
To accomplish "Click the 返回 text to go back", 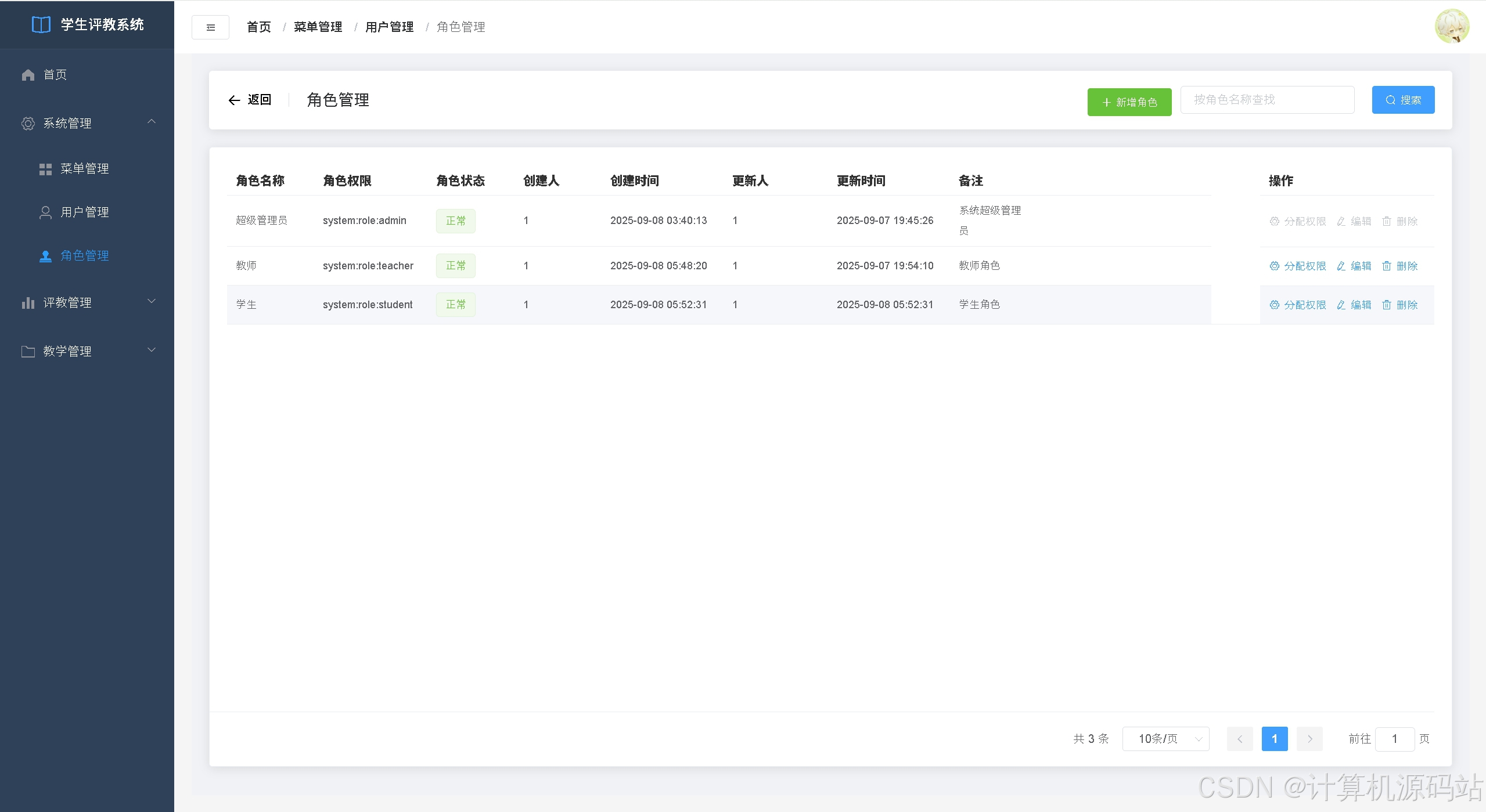I will pyautogui.click(x=259, y=100).
